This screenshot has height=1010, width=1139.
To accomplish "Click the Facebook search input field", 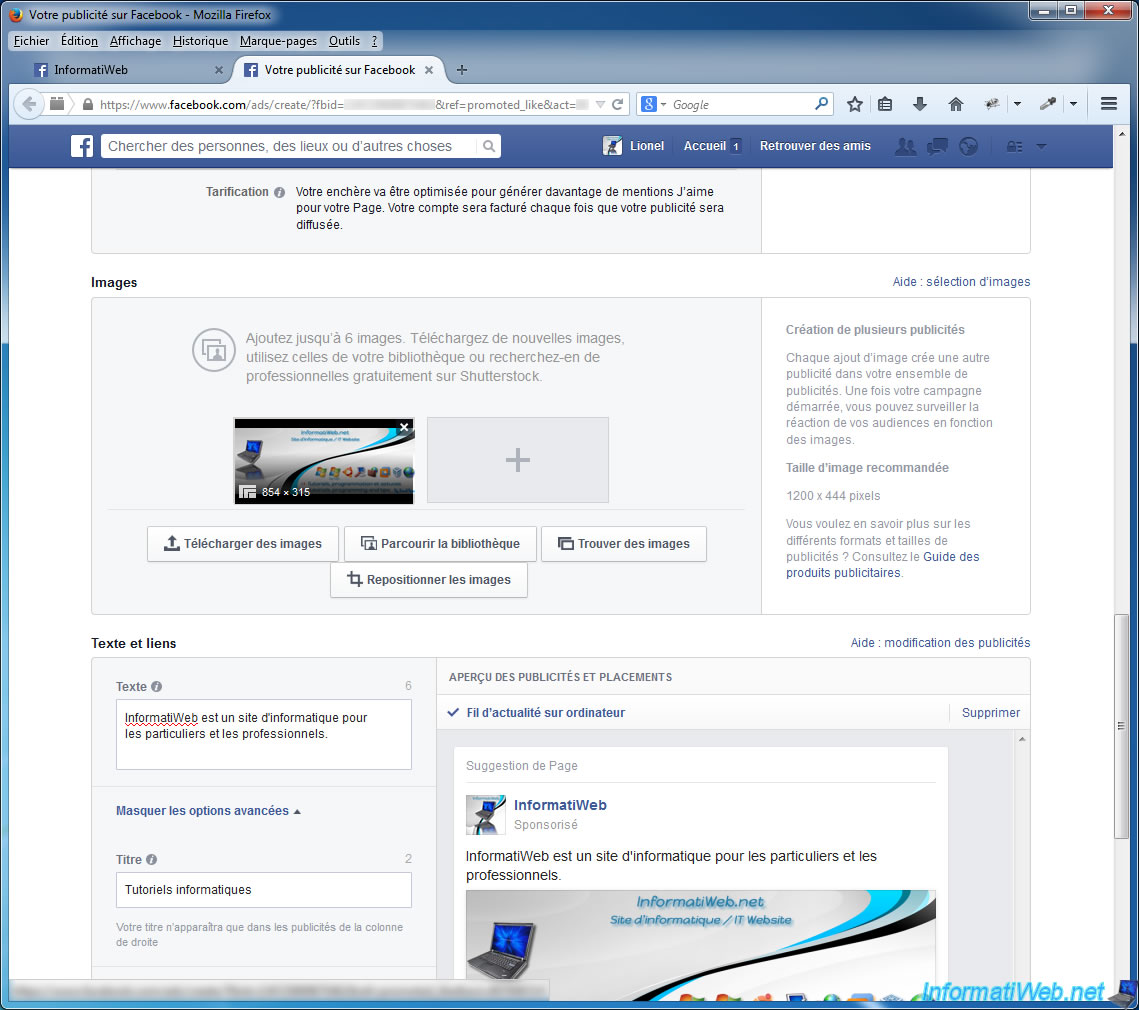I will tap(291, 146).
